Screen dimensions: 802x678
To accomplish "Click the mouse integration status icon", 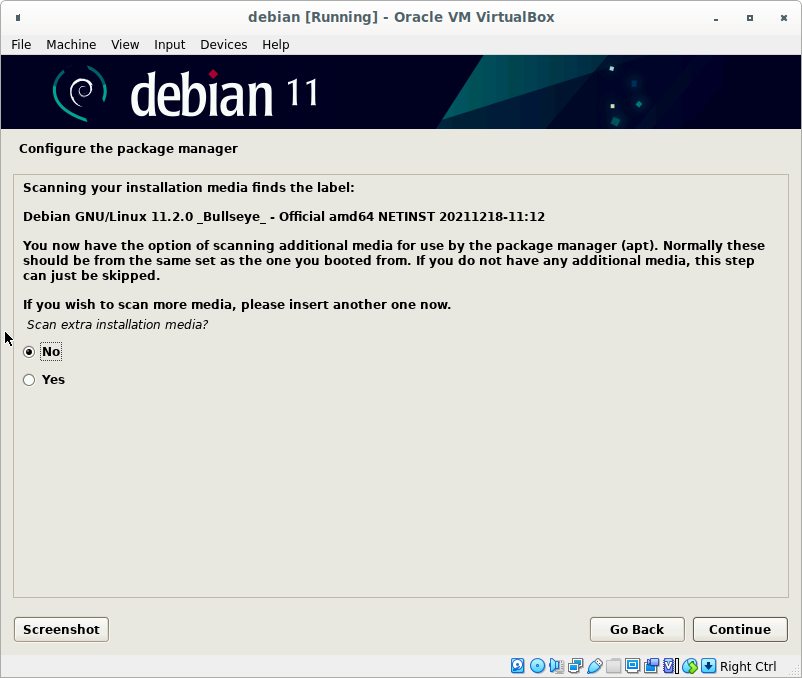I will pyautogui.click(x=689, y=666).
